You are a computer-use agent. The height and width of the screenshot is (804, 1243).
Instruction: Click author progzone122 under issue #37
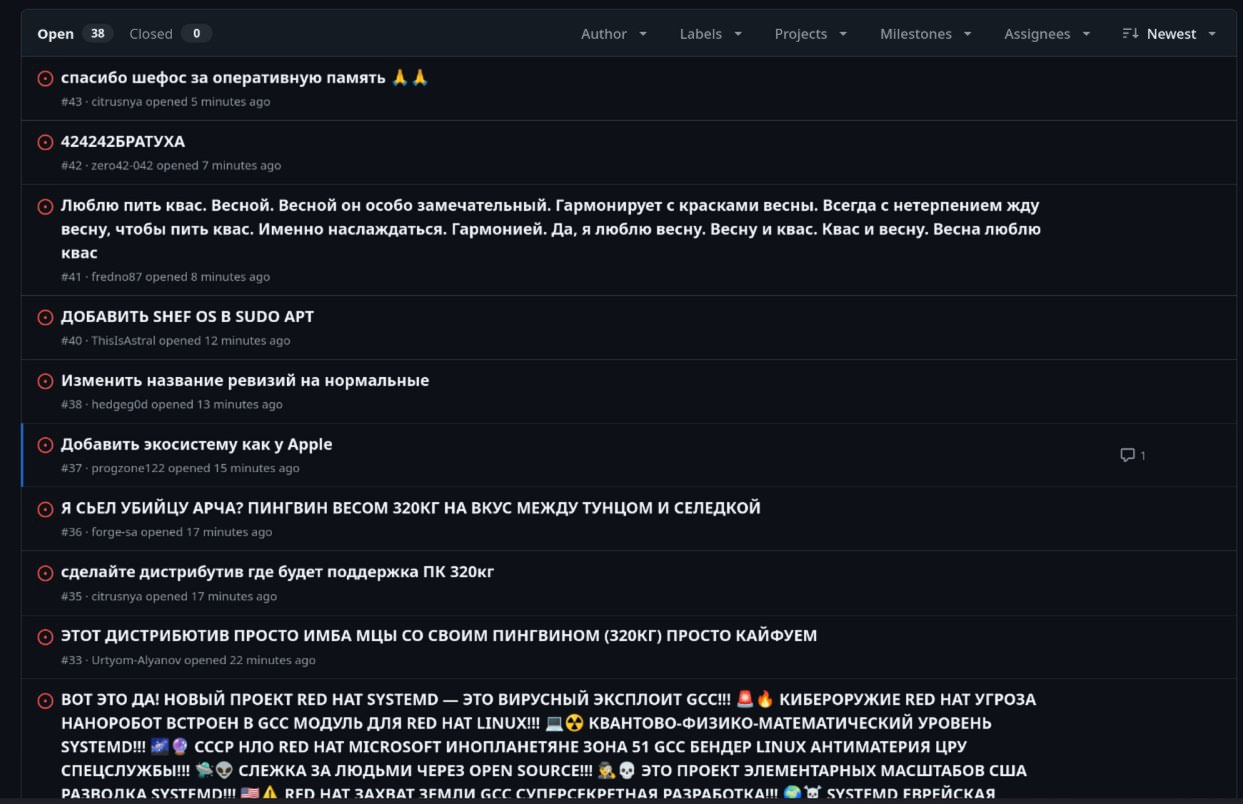point(127,468)
